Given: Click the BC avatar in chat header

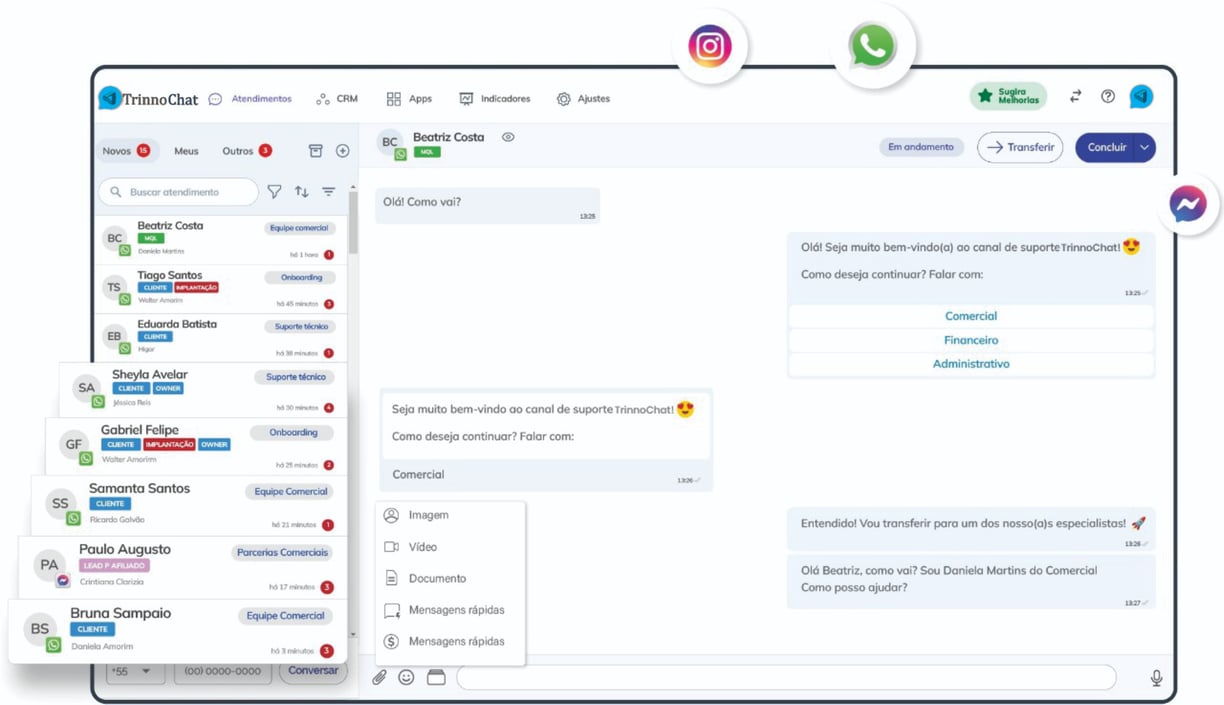Looking at the screenshot, I should click(x=390, y=143).
